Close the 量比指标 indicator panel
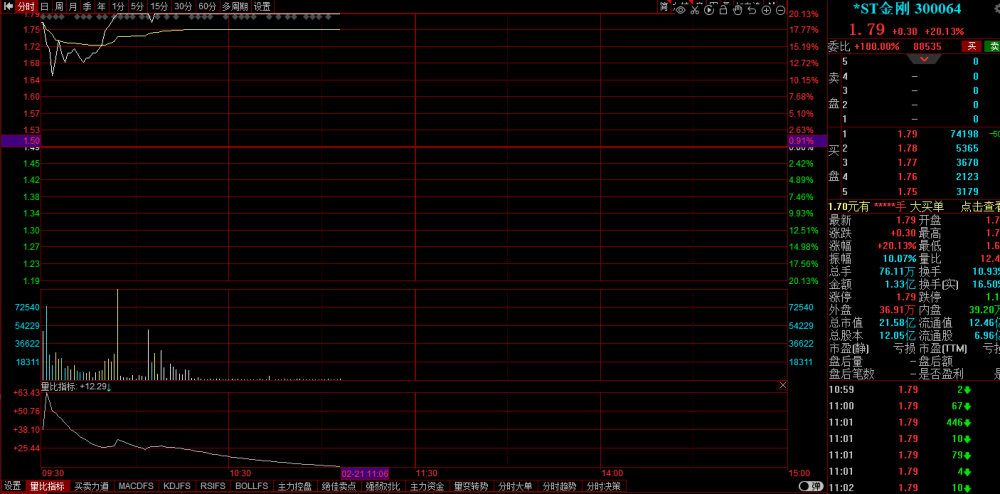Image resolution: width=1000 pixels, height=494 pixels. click(x=783, y=386)
